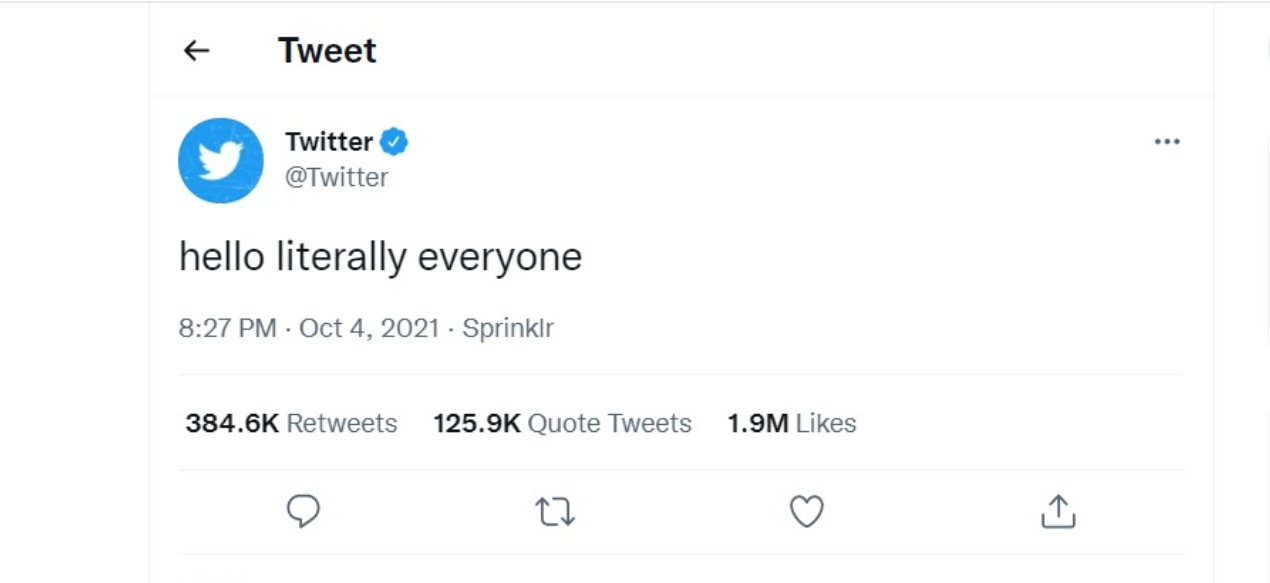The height and width of the screenshot is (583, 1270).
Task: Click the 384.6K retweet count number
Action: click(x=232, y=423)
